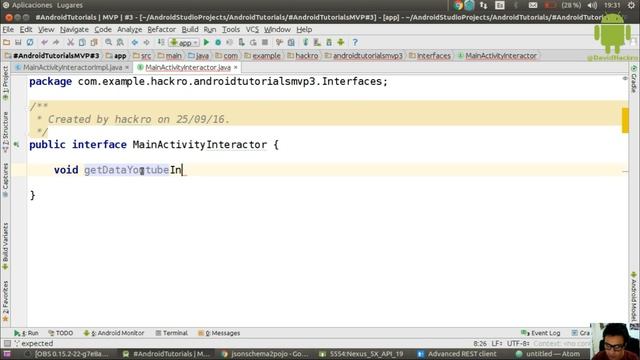Open the Tools menu
Viewport: 640px width, 360px height.
(x=231, y=29)
